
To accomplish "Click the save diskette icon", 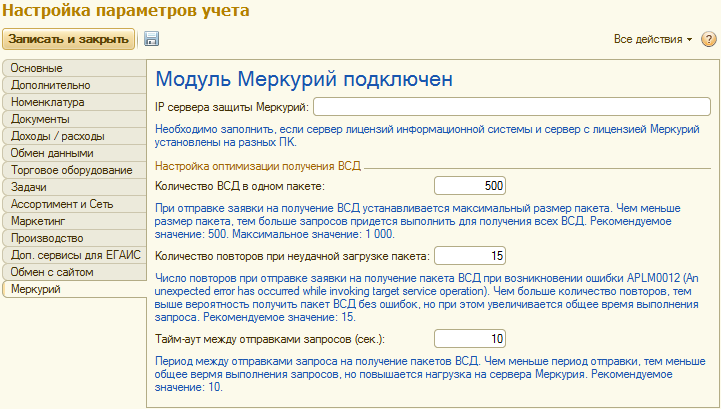I will [x=151, y=39].
